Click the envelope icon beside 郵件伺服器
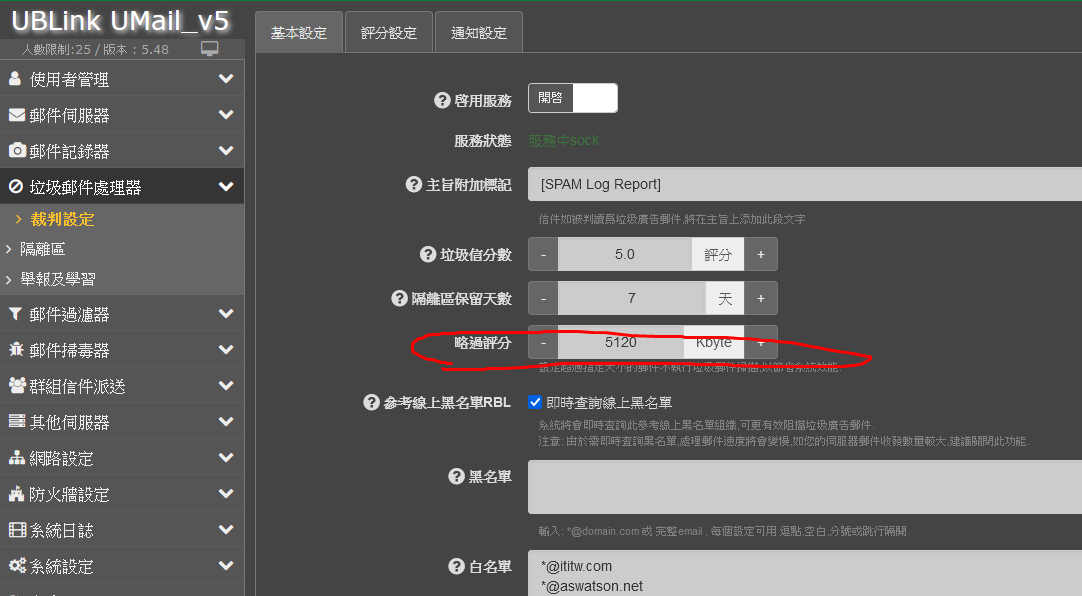 pyautogui.click(x=16, y=115)
